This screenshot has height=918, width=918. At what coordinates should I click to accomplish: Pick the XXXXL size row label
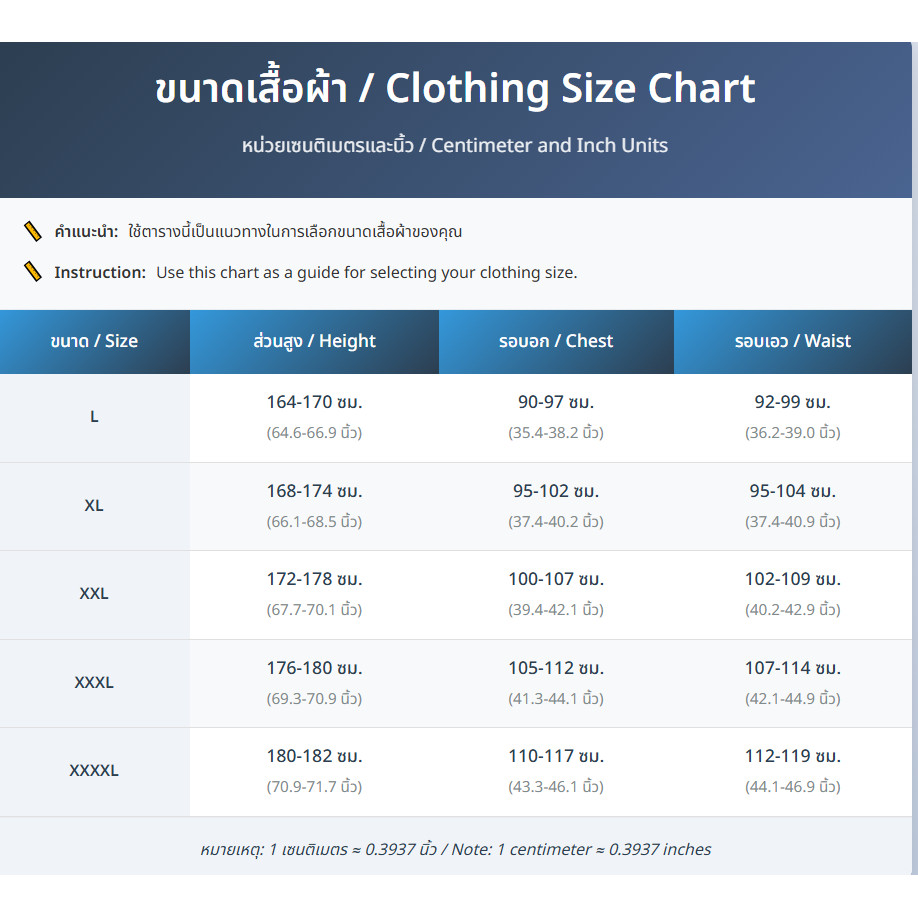click(x=94, y=771)
